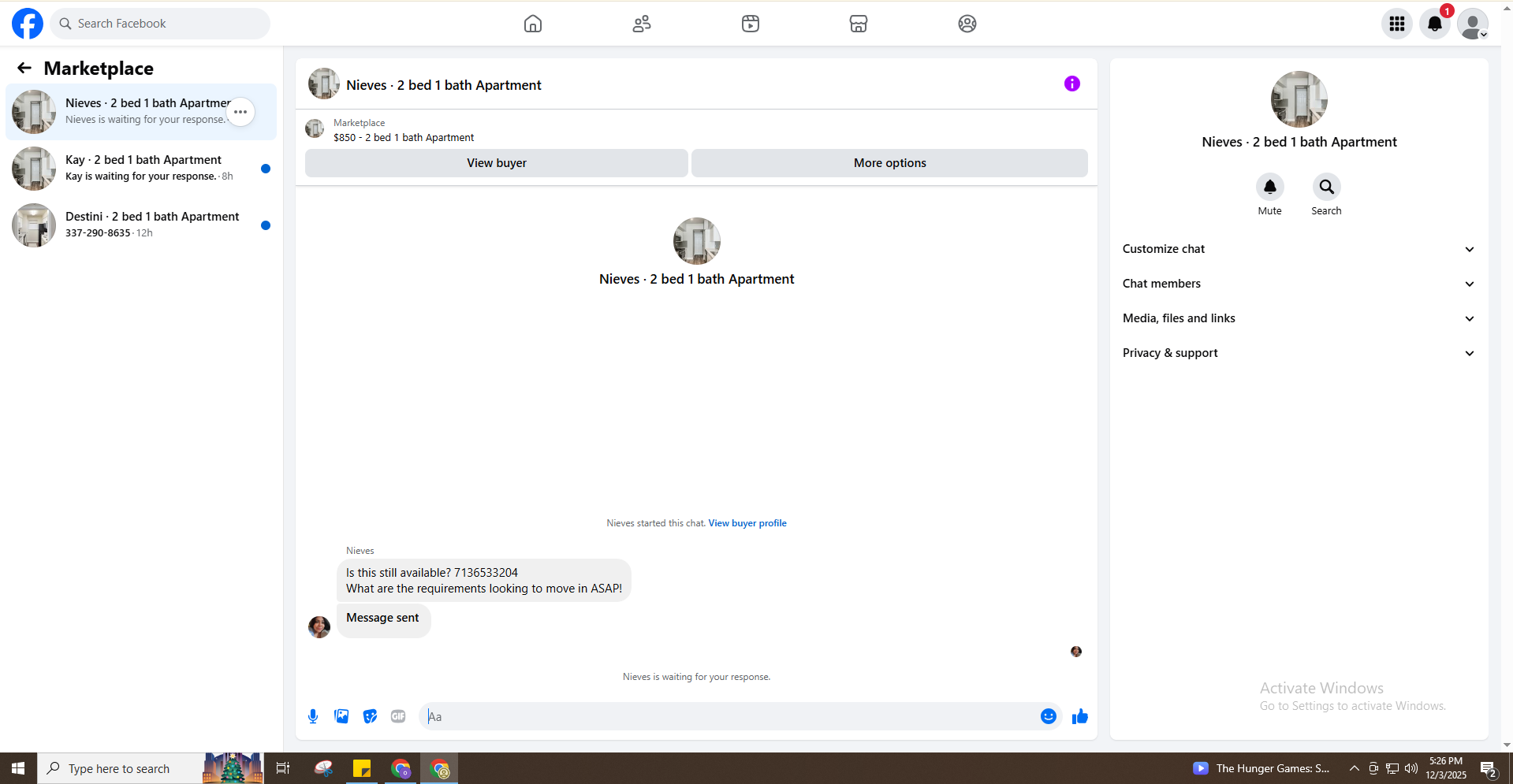This screenshot has width=1513, height=784.
Task: Expand the Chat members section
Action: (1299, 284)
